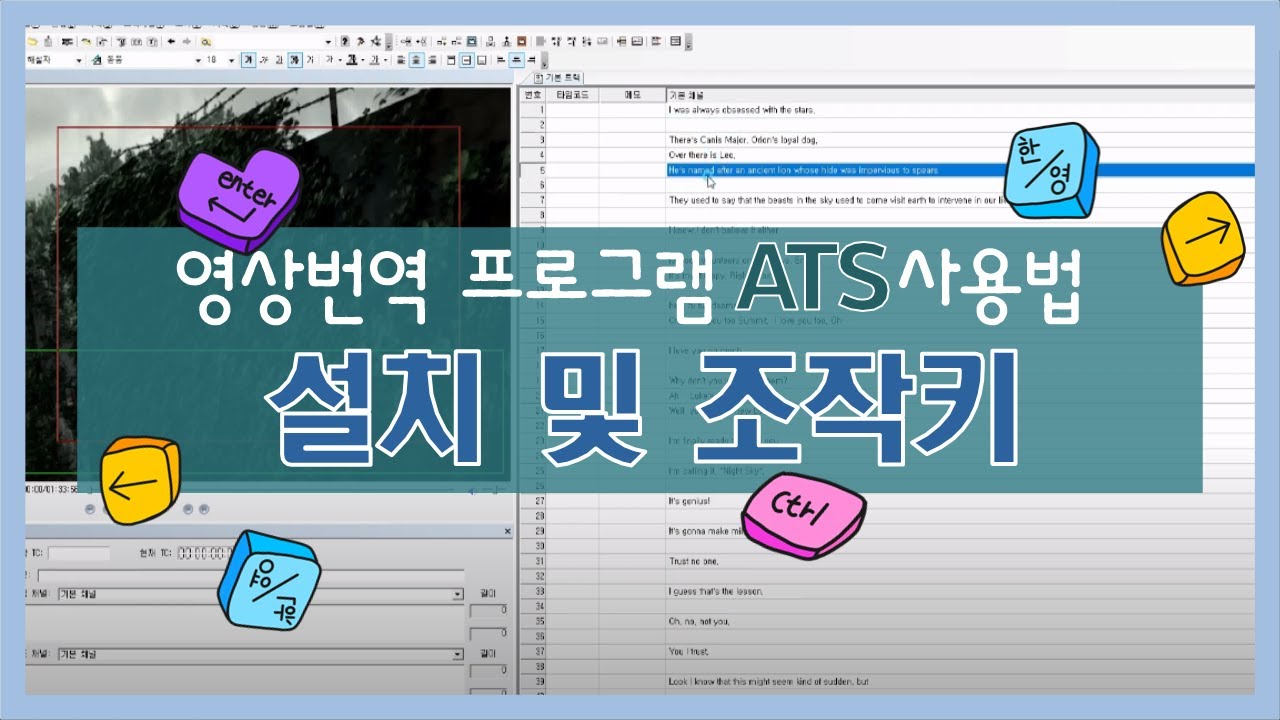
Task: Click the 메모 column header
Action: coord(632,95)
